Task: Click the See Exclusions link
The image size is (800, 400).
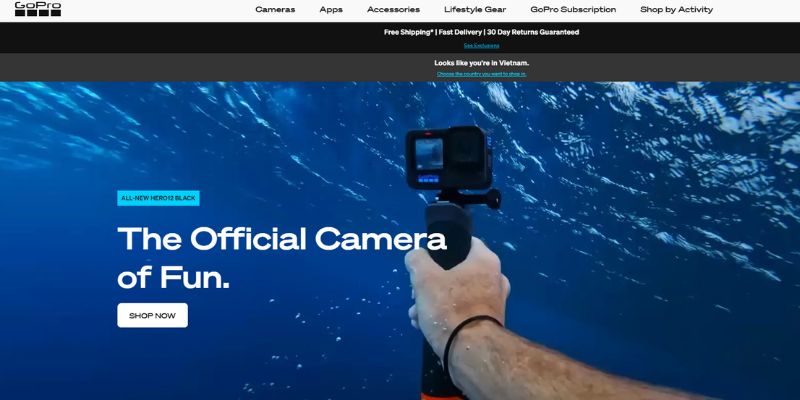Action: click(481, 45)
